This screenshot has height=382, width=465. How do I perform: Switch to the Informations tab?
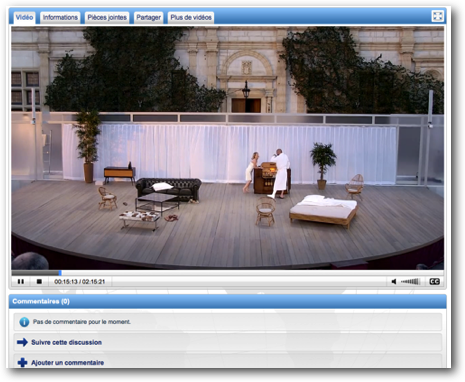[60, 17]
